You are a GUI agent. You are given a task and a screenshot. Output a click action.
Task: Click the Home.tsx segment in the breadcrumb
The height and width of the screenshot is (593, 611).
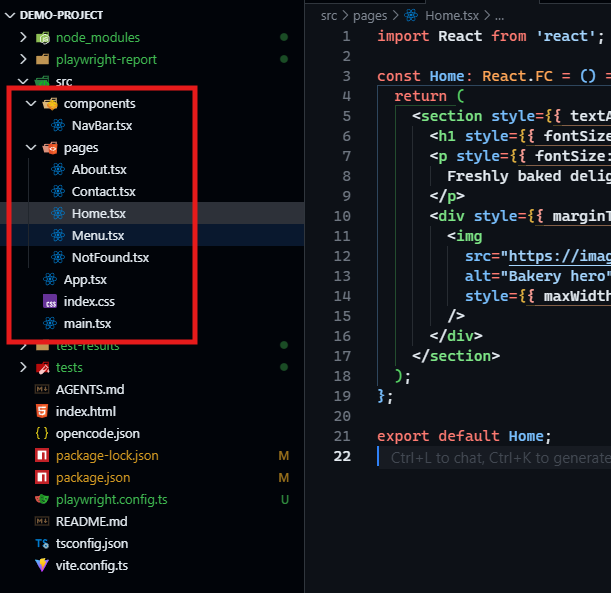pos(452,16)
